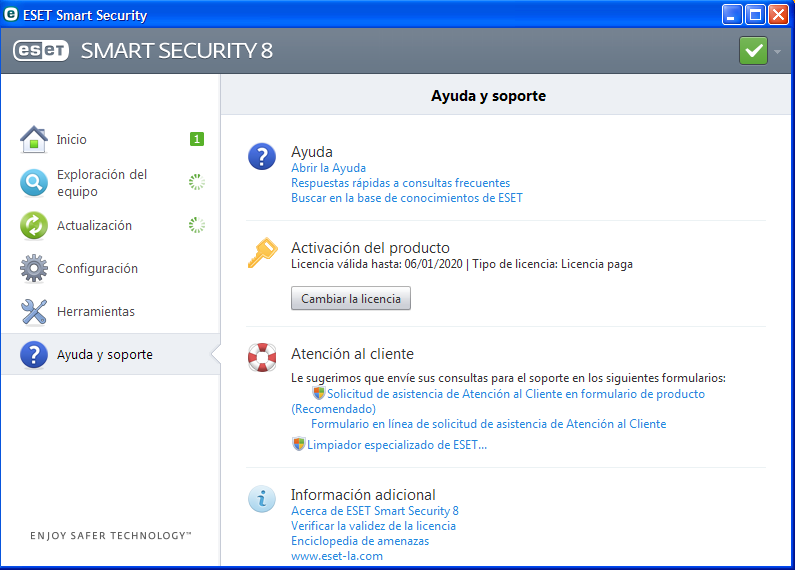The width and height of the screenshot is (795, 570).
Task: Click the Configuración gear icon
Action: pos(34,268)
